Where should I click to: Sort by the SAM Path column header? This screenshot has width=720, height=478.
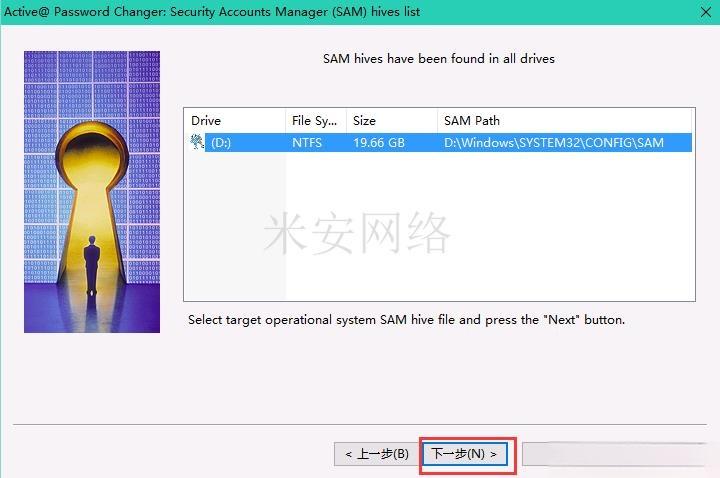(564, 121)
